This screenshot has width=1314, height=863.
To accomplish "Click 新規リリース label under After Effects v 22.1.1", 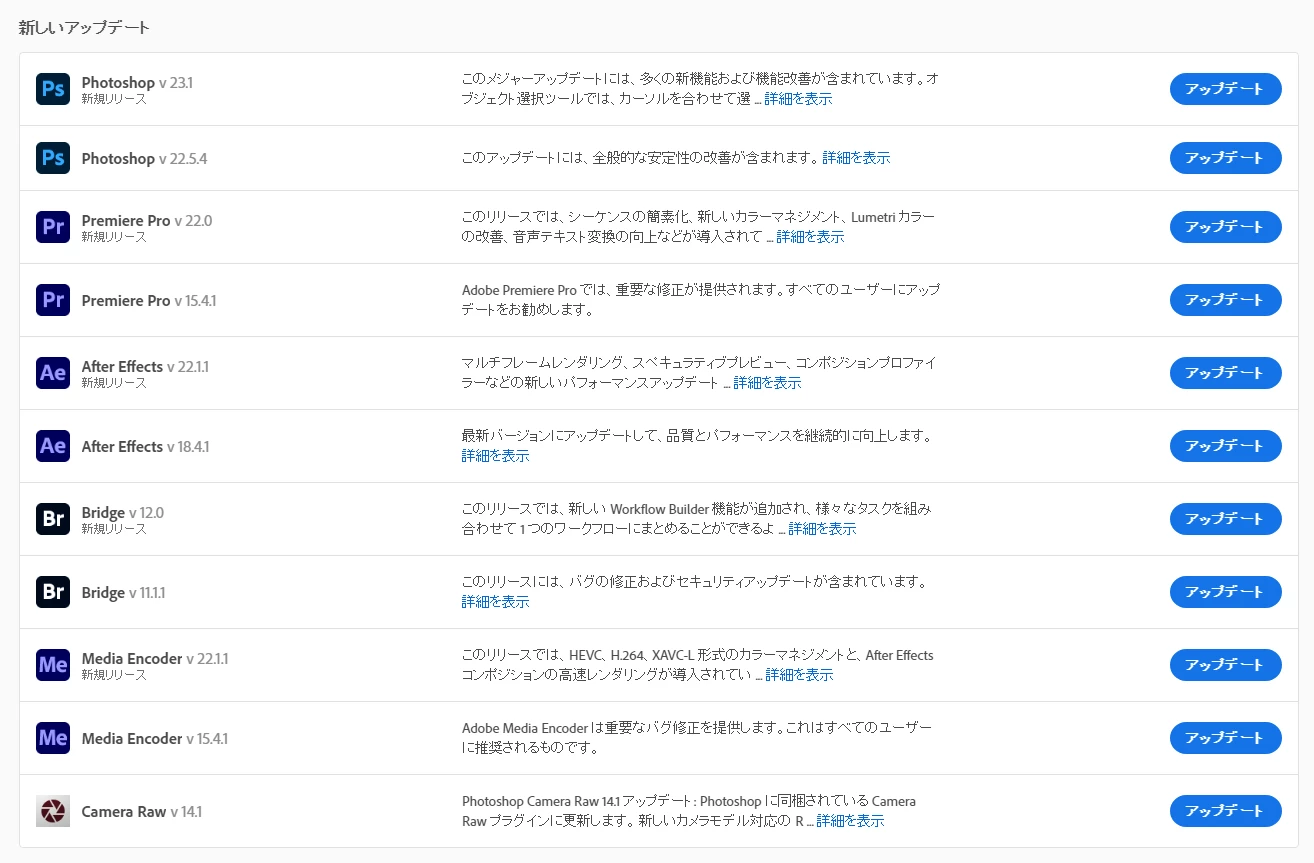I will click(114, 383).
